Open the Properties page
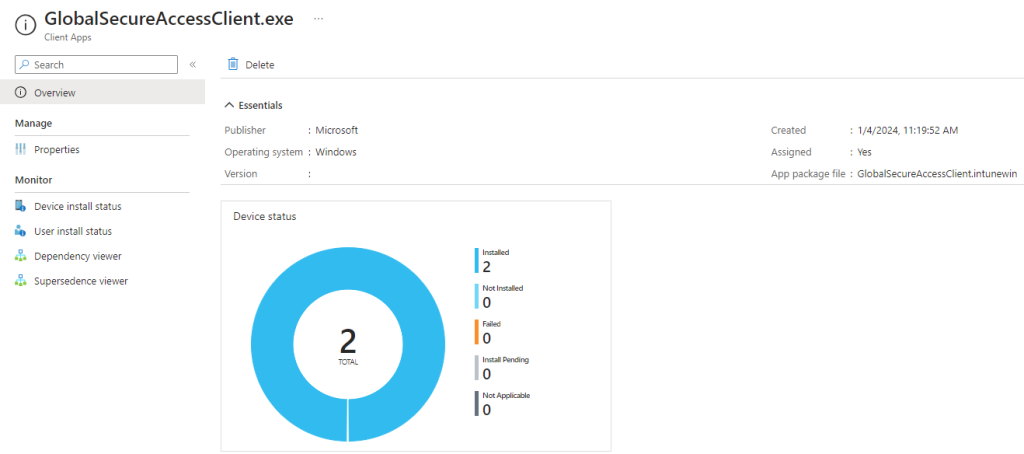Screen dimensions: 1024x454 click(x=57, y=150)
